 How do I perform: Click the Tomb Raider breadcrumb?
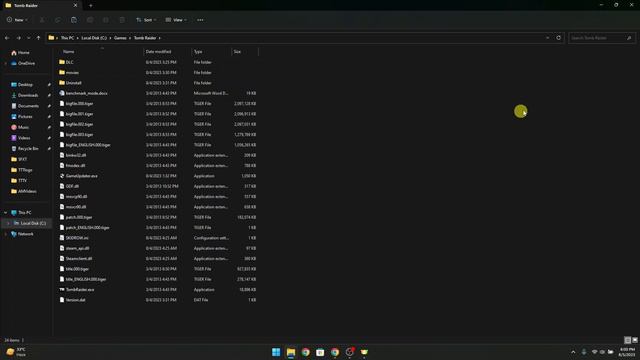tap(145, 38)
